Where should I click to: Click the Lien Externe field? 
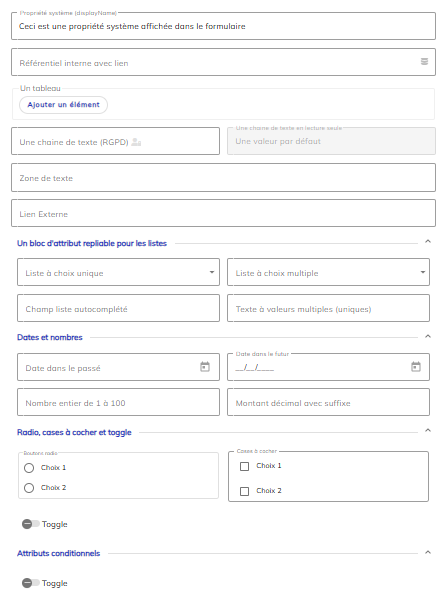point(224,213)
